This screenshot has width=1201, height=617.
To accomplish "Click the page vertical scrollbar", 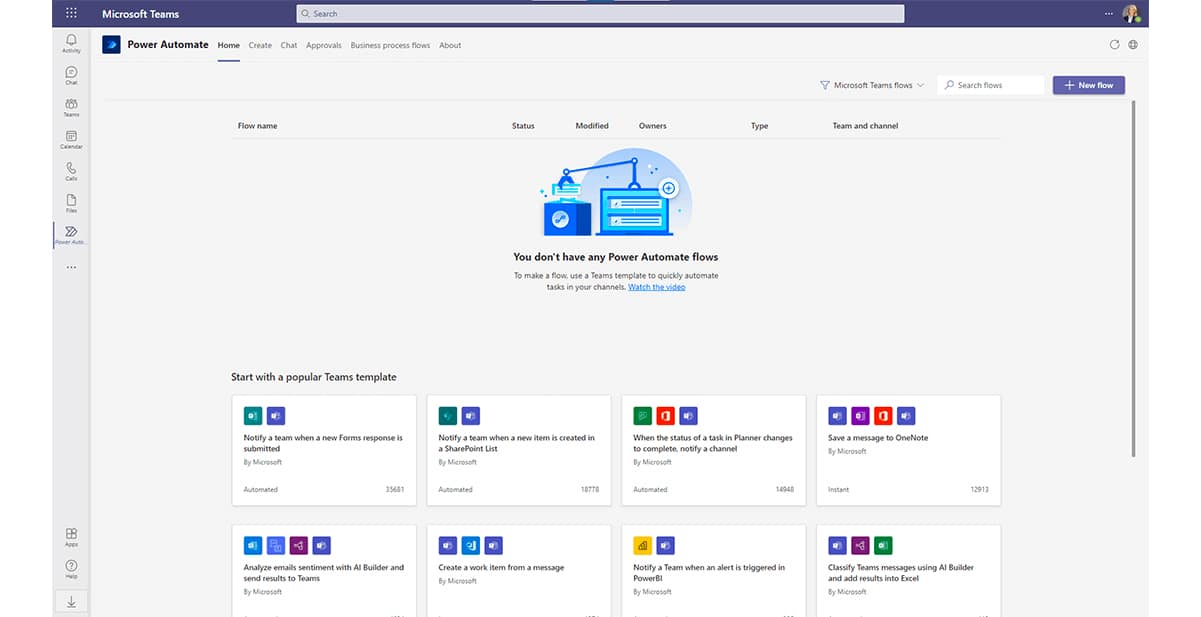I will tap(1133, 278).
